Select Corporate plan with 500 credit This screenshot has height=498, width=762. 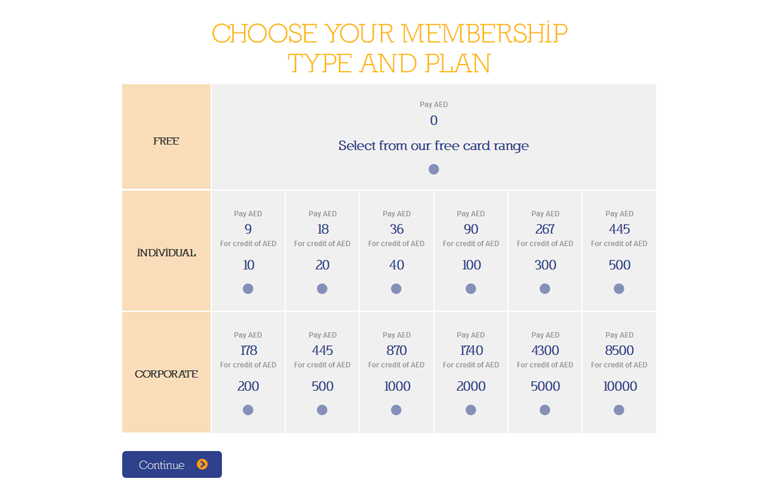tap(322, 410)
